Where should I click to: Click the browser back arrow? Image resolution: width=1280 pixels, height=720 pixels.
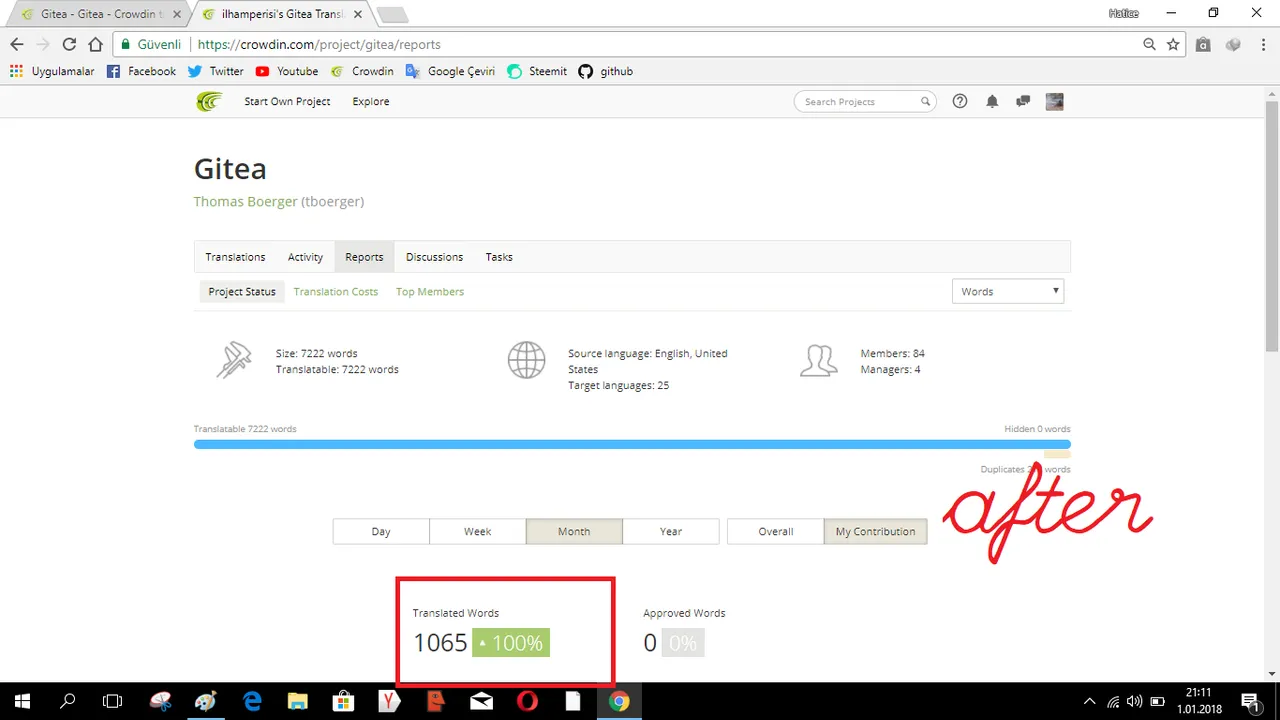point(16,44)
